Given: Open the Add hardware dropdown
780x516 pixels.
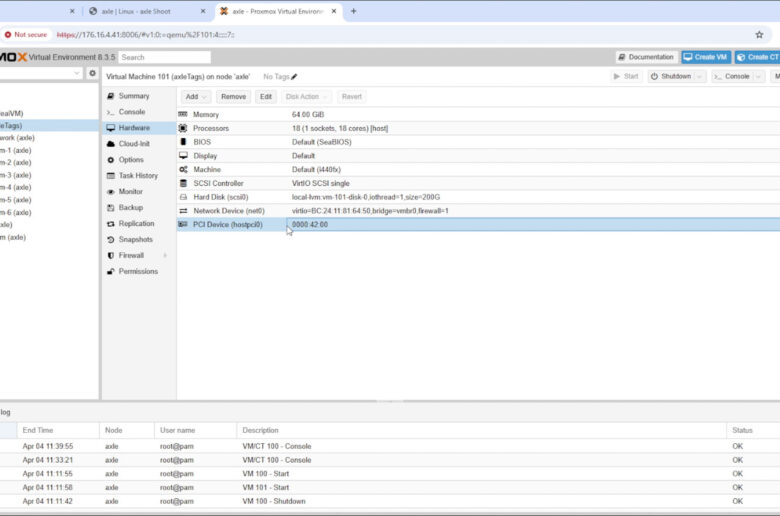Looking at the screenshot, I should [x=196, y=97].
